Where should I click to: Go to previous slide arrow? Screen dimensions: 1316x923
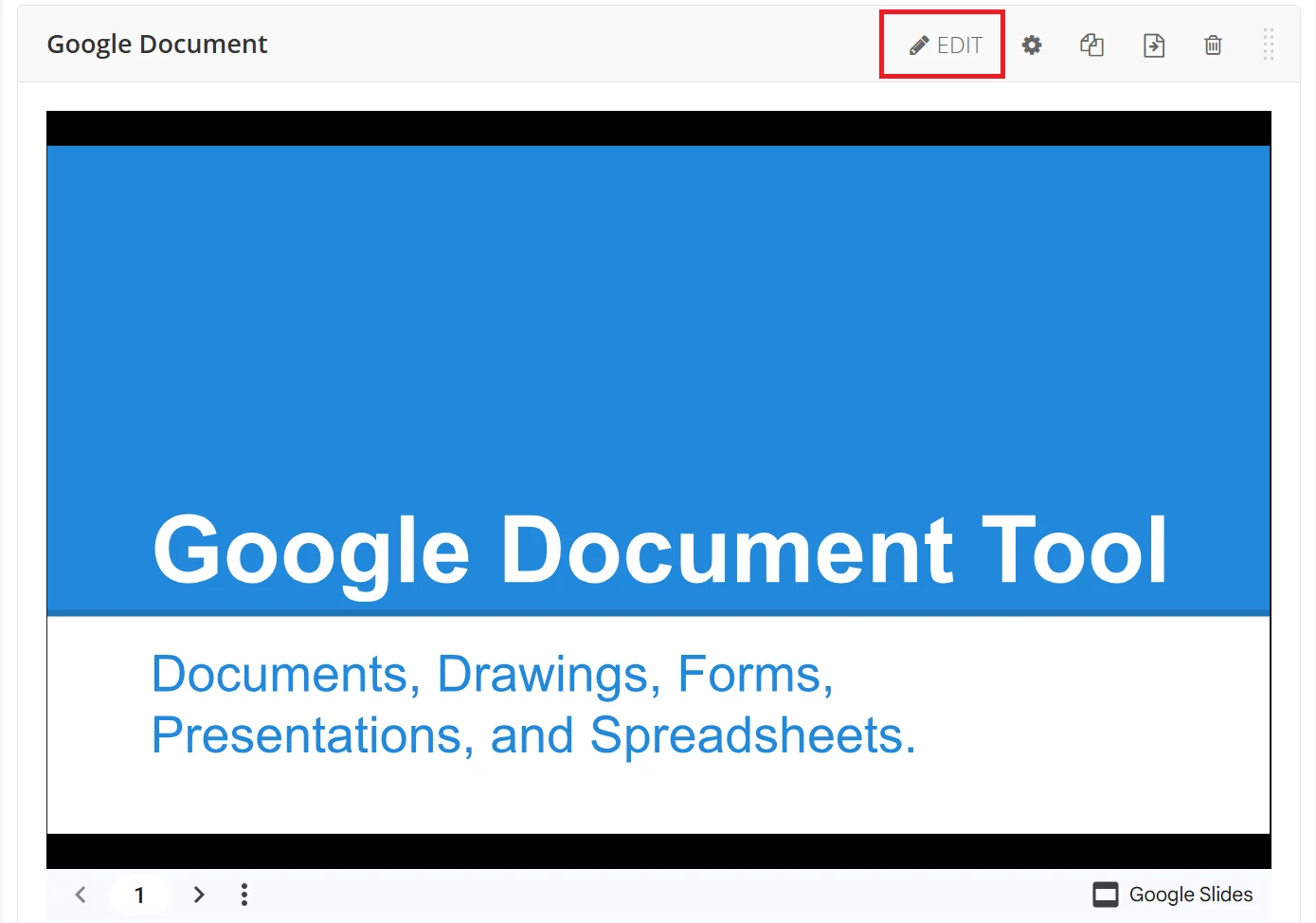(x=81, y=895)
